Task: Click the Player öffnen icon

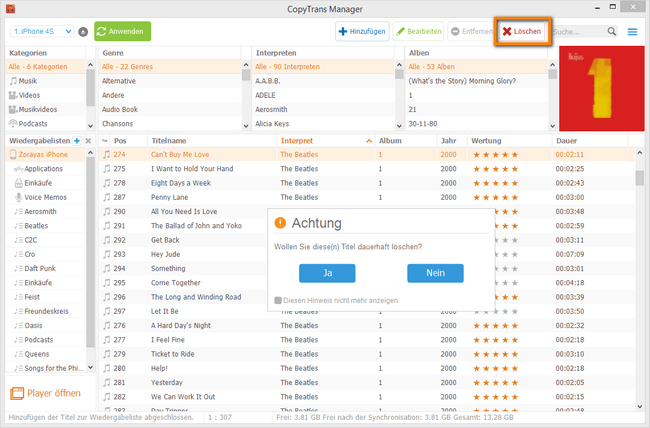Action: [17, 393]
